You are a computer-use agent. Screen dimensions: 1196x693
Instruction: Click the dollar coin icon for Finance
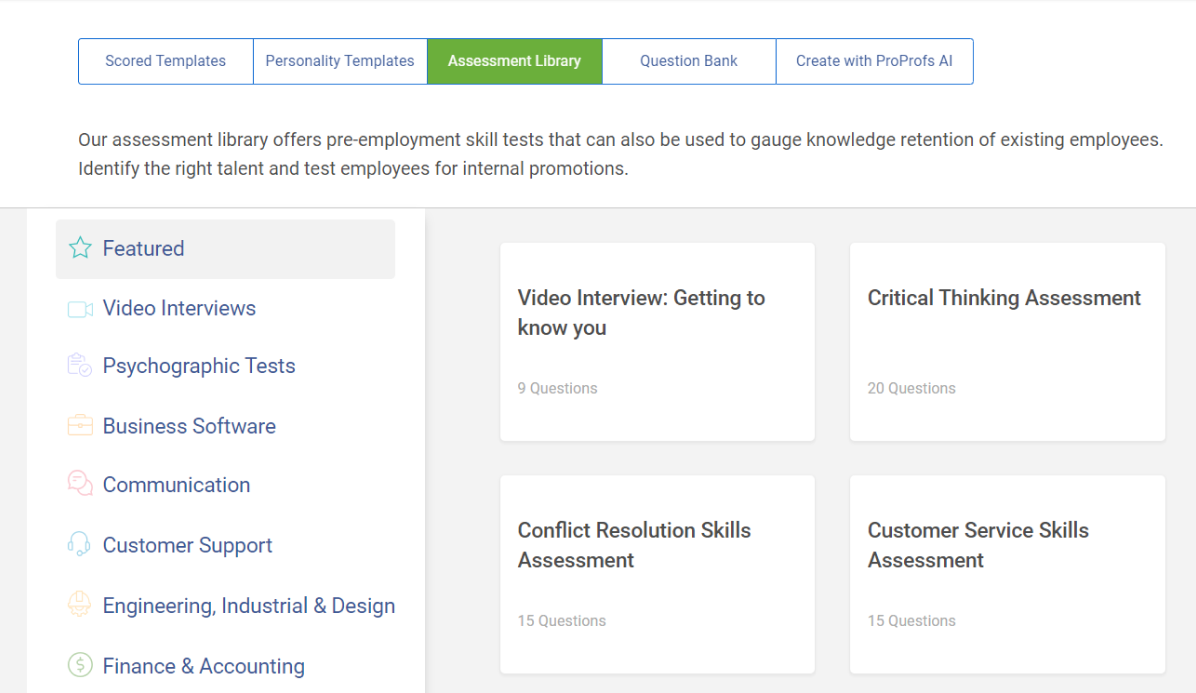tap(80, 665)
